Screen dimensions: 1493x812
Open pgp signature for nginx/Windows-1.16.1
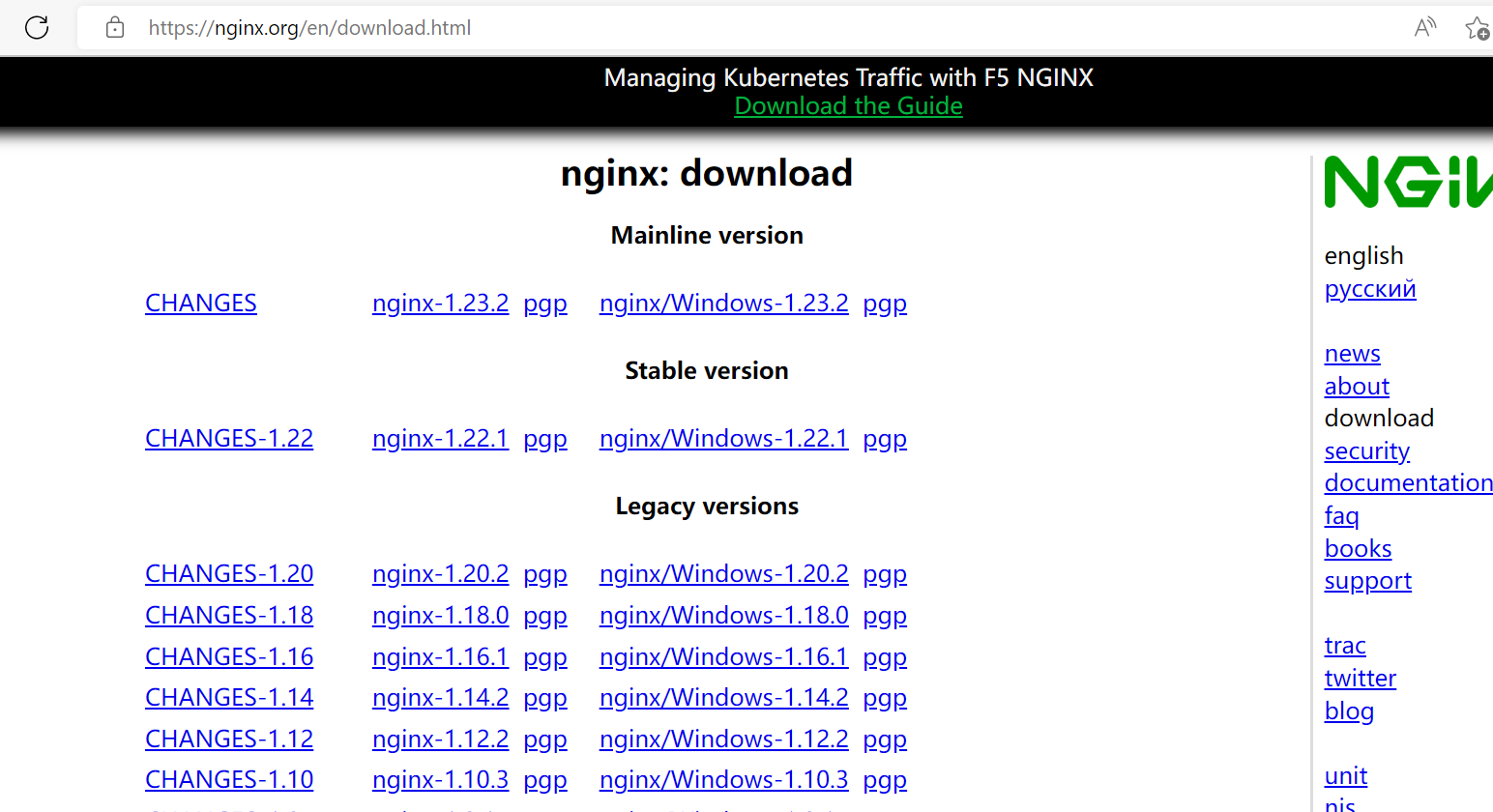pos(885,657)
